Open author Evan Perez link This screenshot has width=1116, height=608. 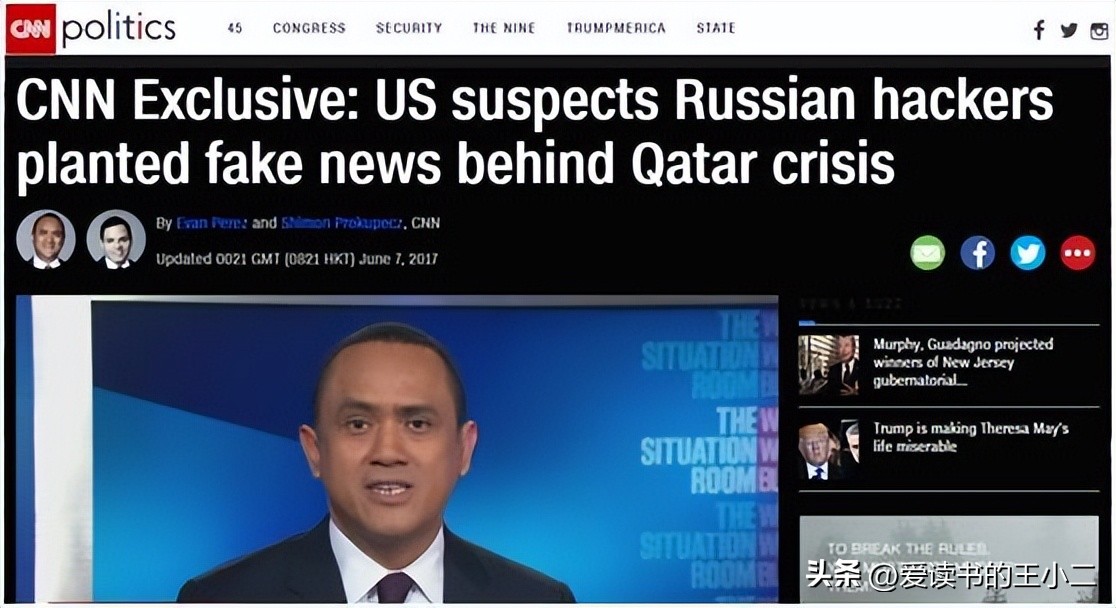tap(211, 223)
